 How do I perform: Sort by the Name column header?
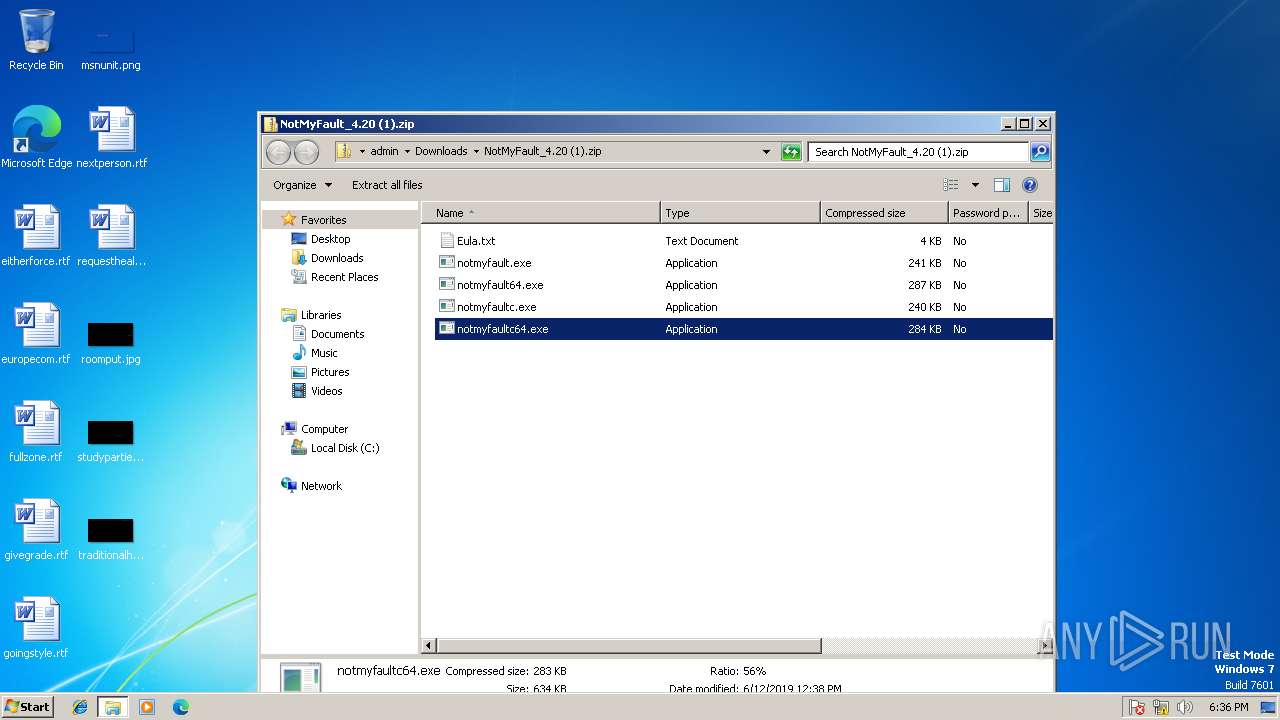click(x=540, y=213)
